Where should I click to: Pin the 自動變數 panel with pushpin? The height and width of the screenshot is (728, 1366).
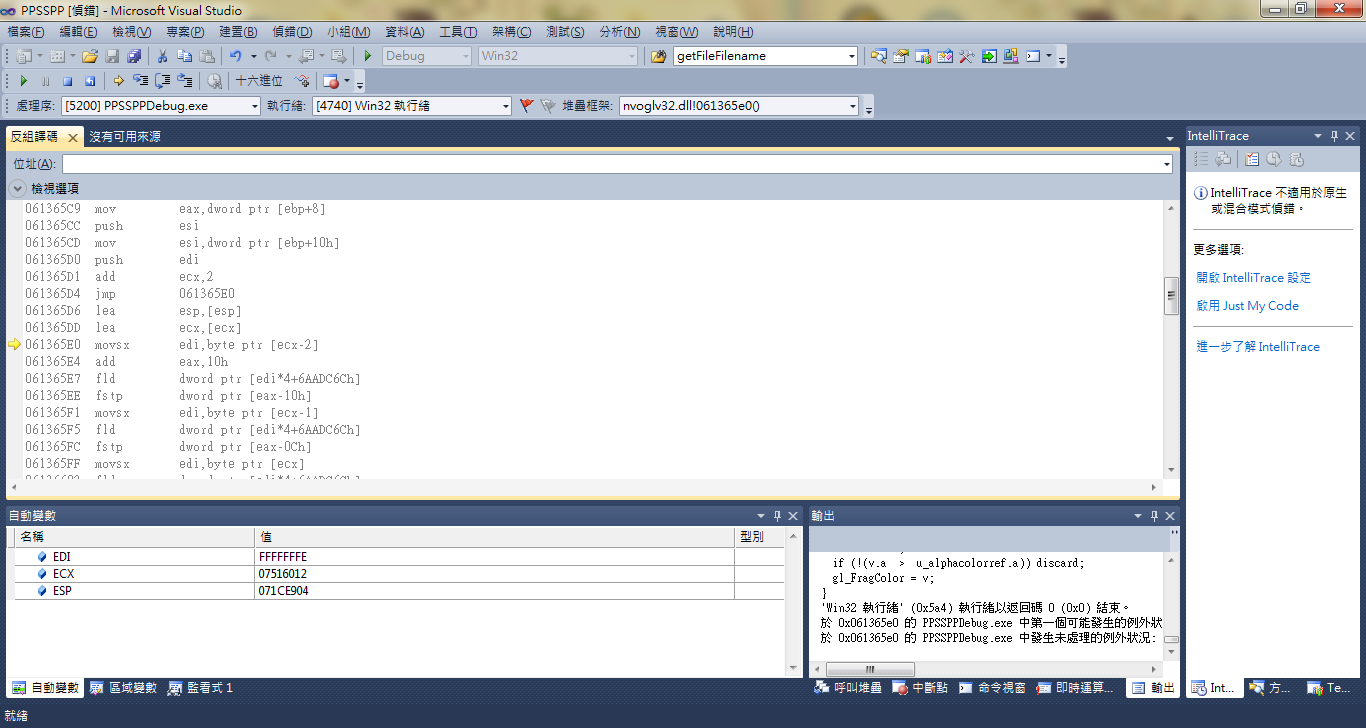click(x=777, y=516)
